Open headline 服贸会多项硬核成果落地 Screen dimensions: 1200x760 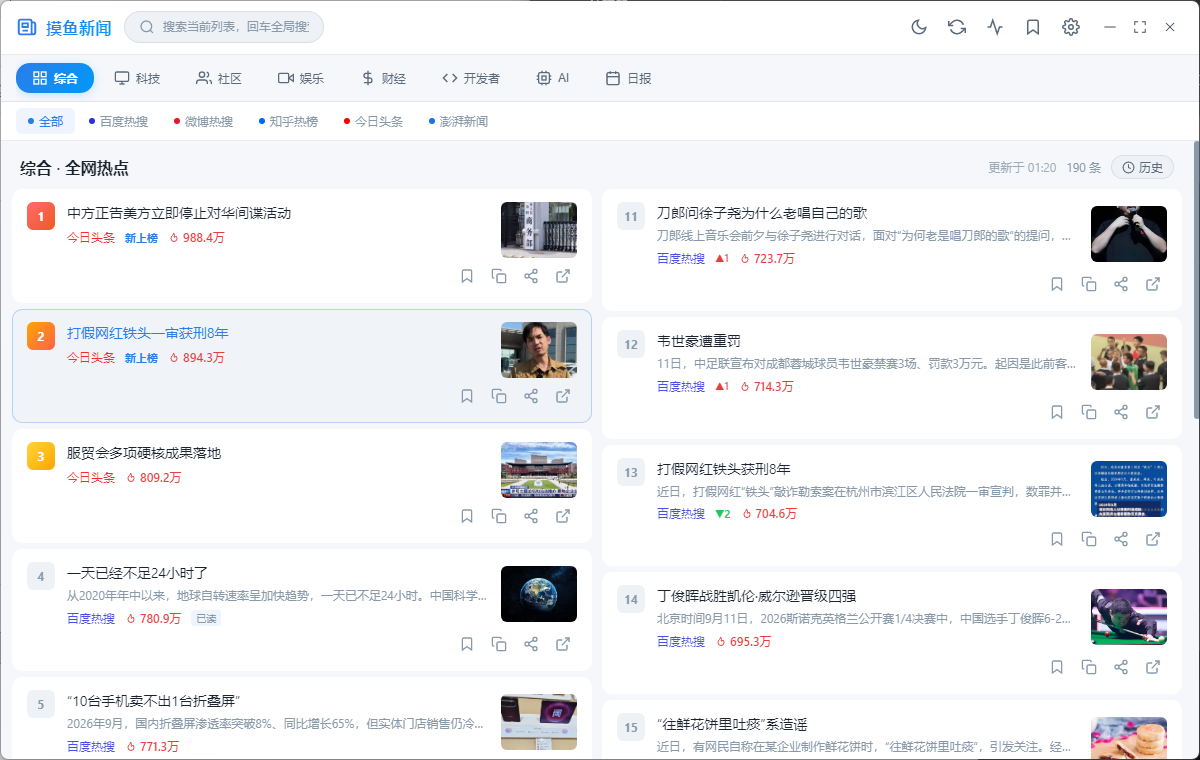pyautogui.click(x=144, y=453)
